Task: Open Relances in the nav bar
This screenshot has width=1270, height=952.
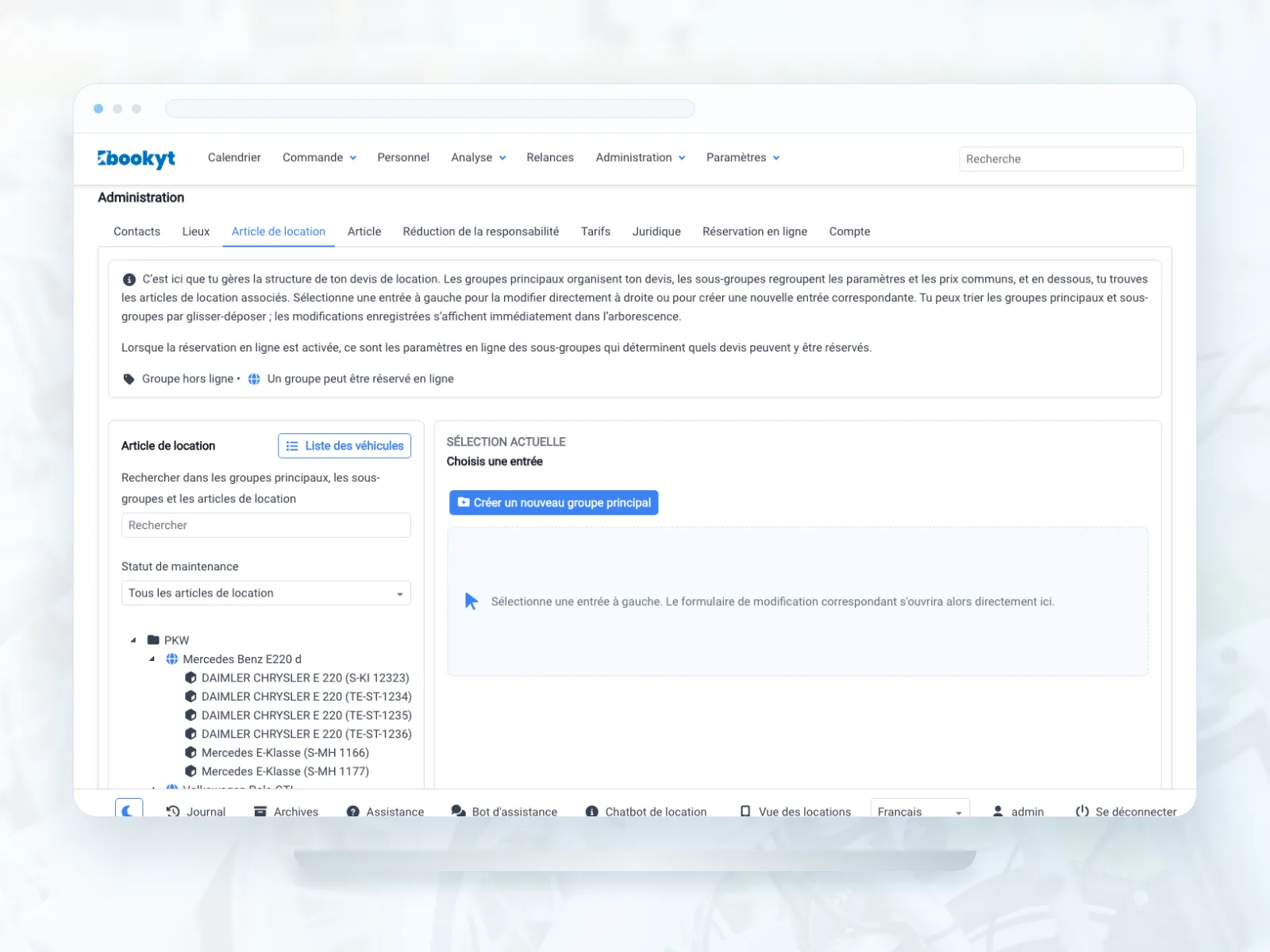Action: click(550, 158)
